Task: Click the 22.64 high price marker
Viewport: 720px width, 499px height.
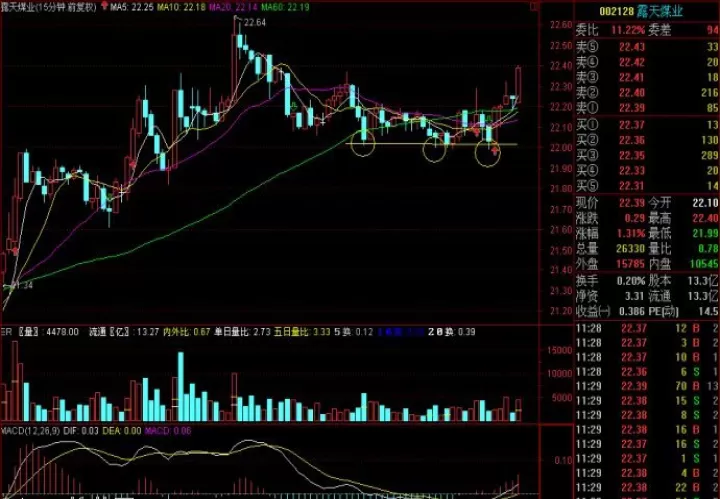Action: (255, 22)
